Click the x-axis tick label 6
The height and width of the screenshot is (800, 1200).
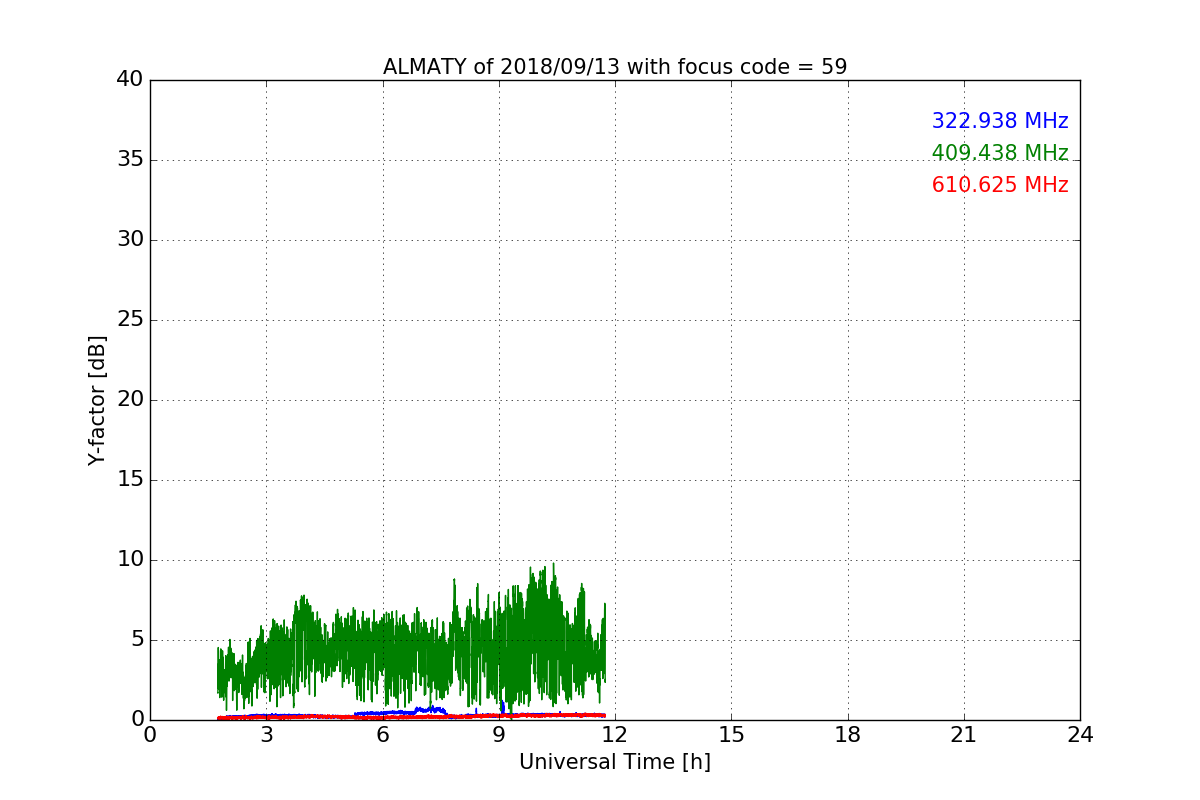pyautogui.click(x=382, y=735)
